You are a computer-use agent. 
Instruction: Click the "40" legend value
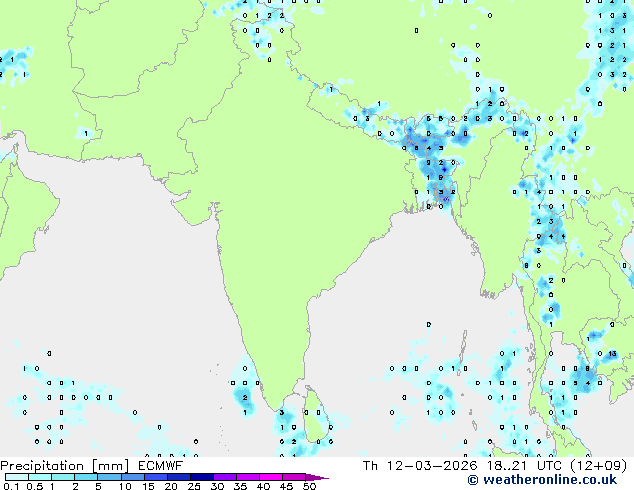263,486
